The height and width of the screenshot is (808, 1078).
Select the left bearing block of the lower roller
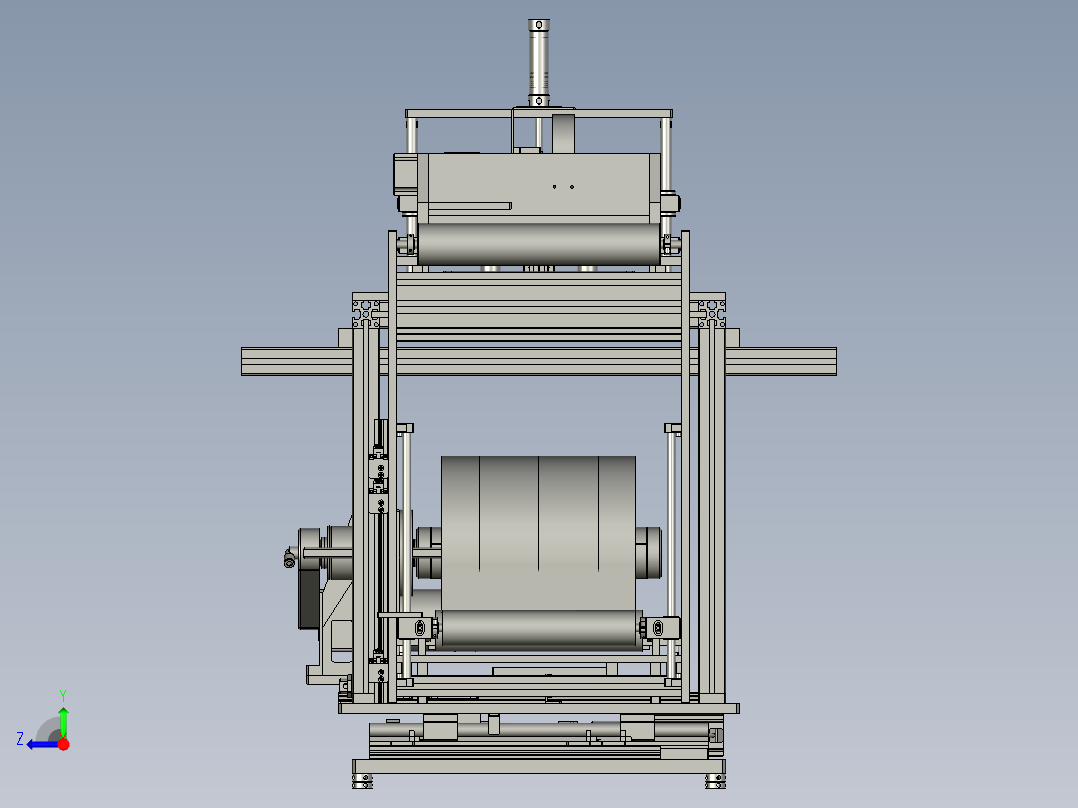pos(417,628)
